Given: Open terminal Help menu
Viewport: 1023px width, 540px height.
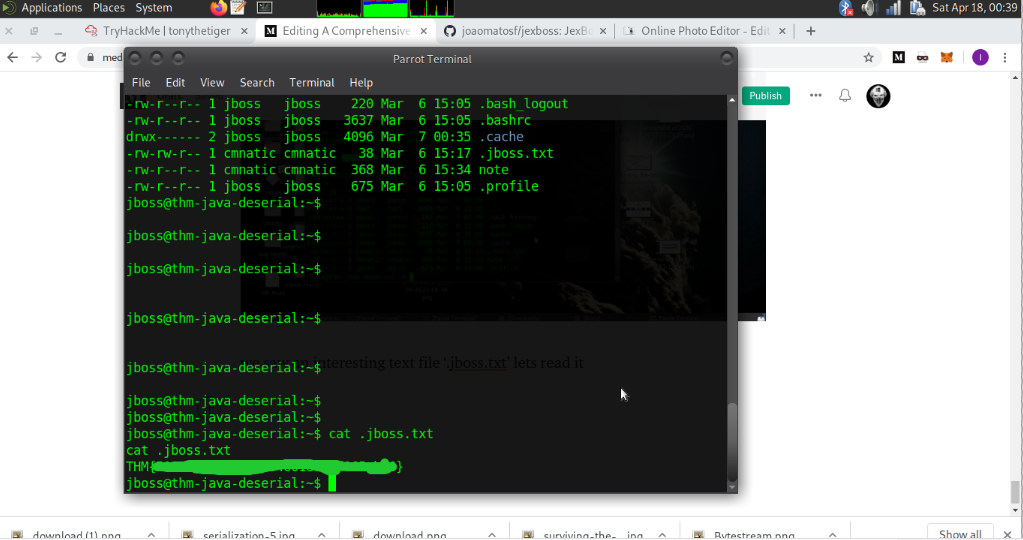Looking at the screenshot, I should 361,83.
